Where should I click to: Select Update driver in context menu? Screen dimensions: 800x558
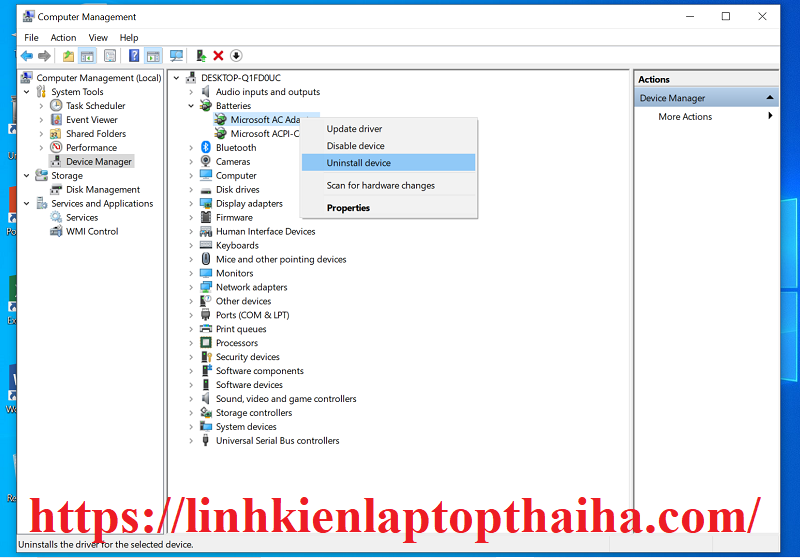pos(354,129)
